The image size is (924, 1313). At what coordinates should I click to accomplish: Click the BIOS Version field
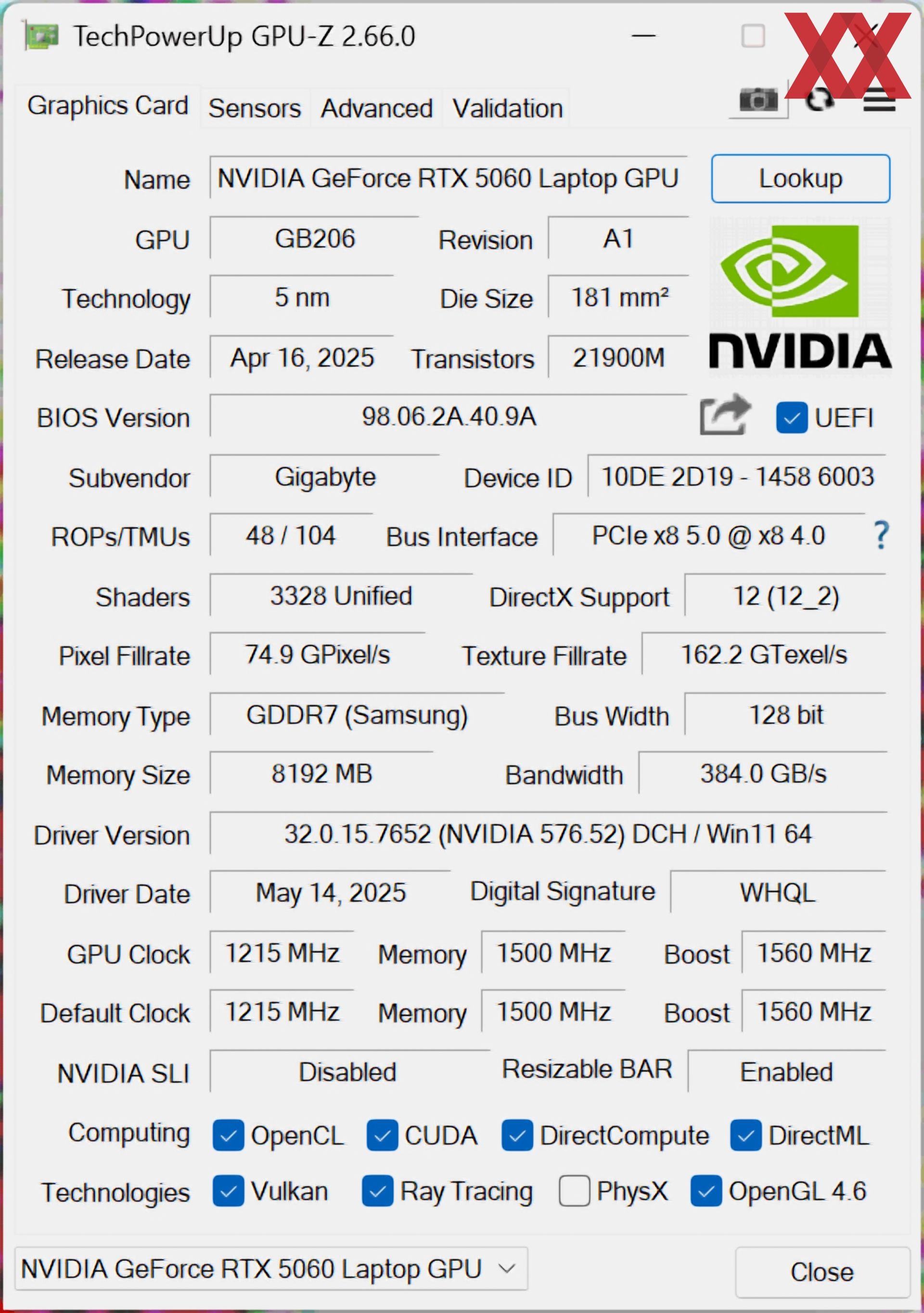coord(448,416)
